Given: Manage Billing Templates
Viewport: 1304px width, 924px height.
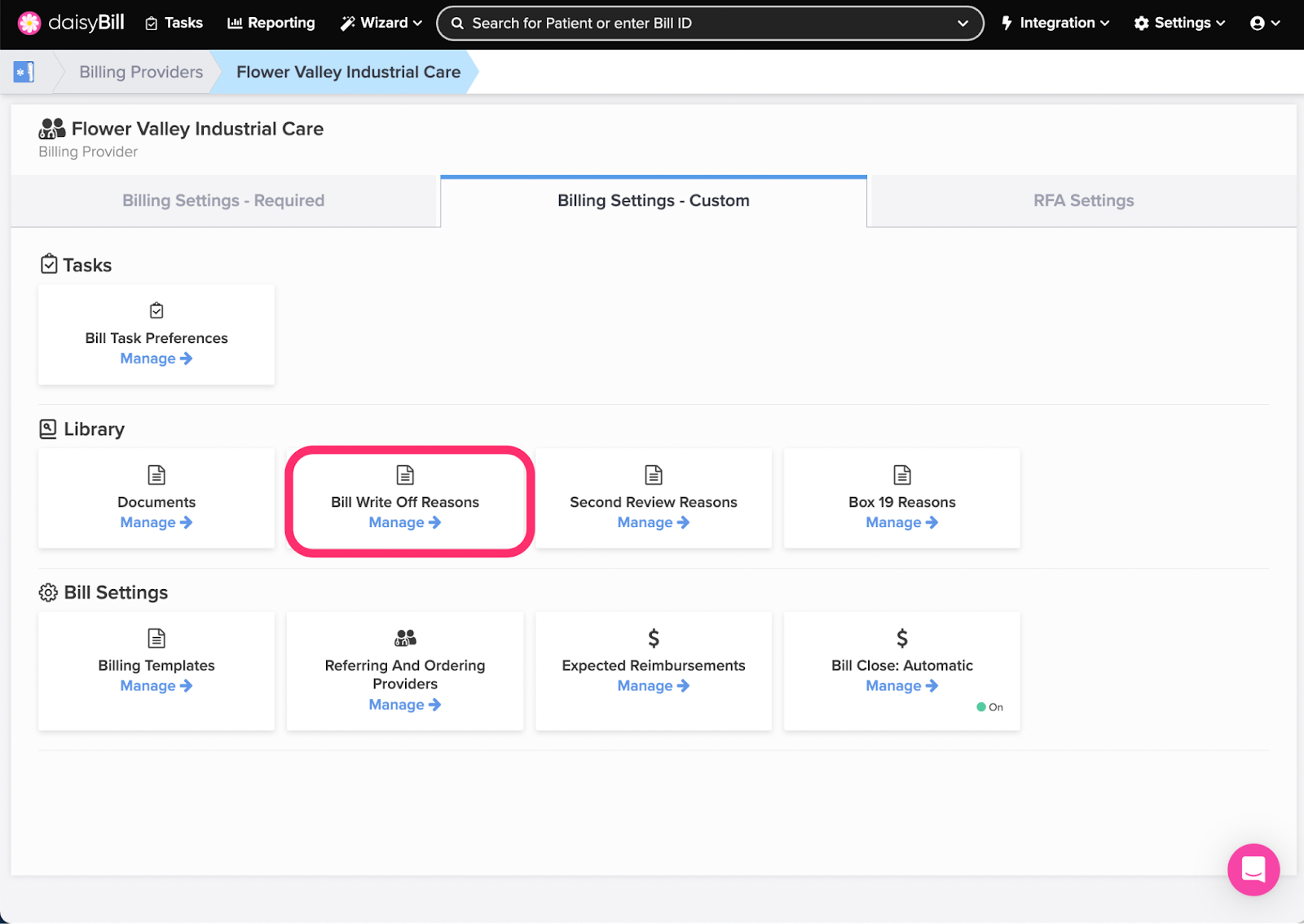Looking at the screenshot, I should point(156,686).
